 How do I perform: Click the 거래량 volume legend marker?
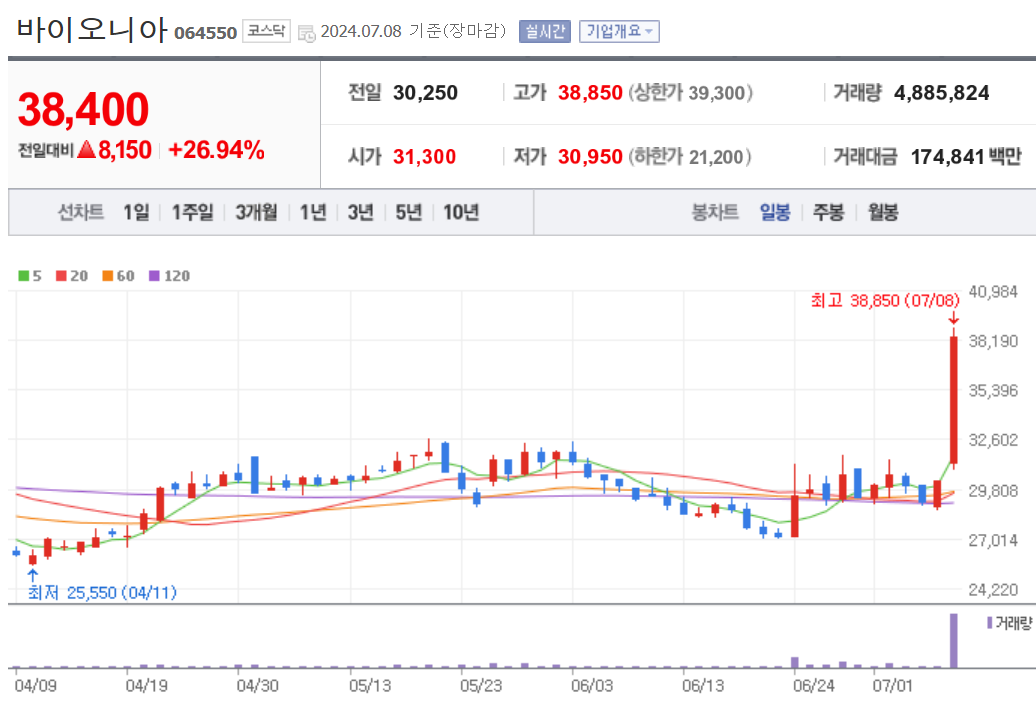990,623
